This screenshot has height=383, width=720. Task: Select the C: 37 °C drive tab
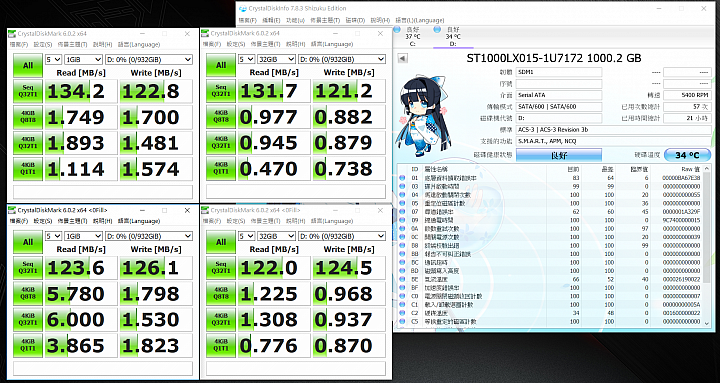coord(412,37)
